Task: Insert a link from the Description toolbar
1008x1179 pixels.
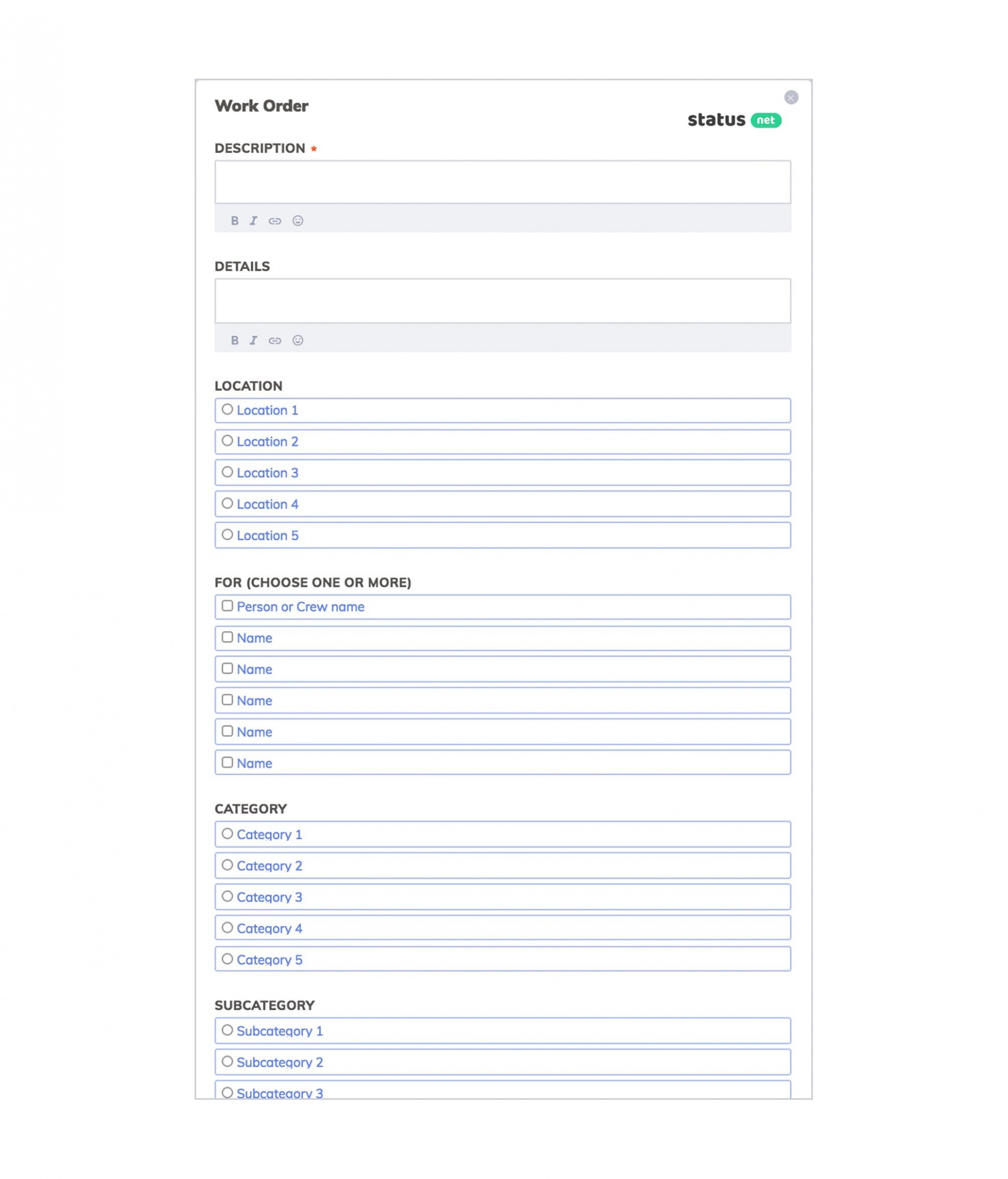Action: pyautogui.click(x=274, y=221)
